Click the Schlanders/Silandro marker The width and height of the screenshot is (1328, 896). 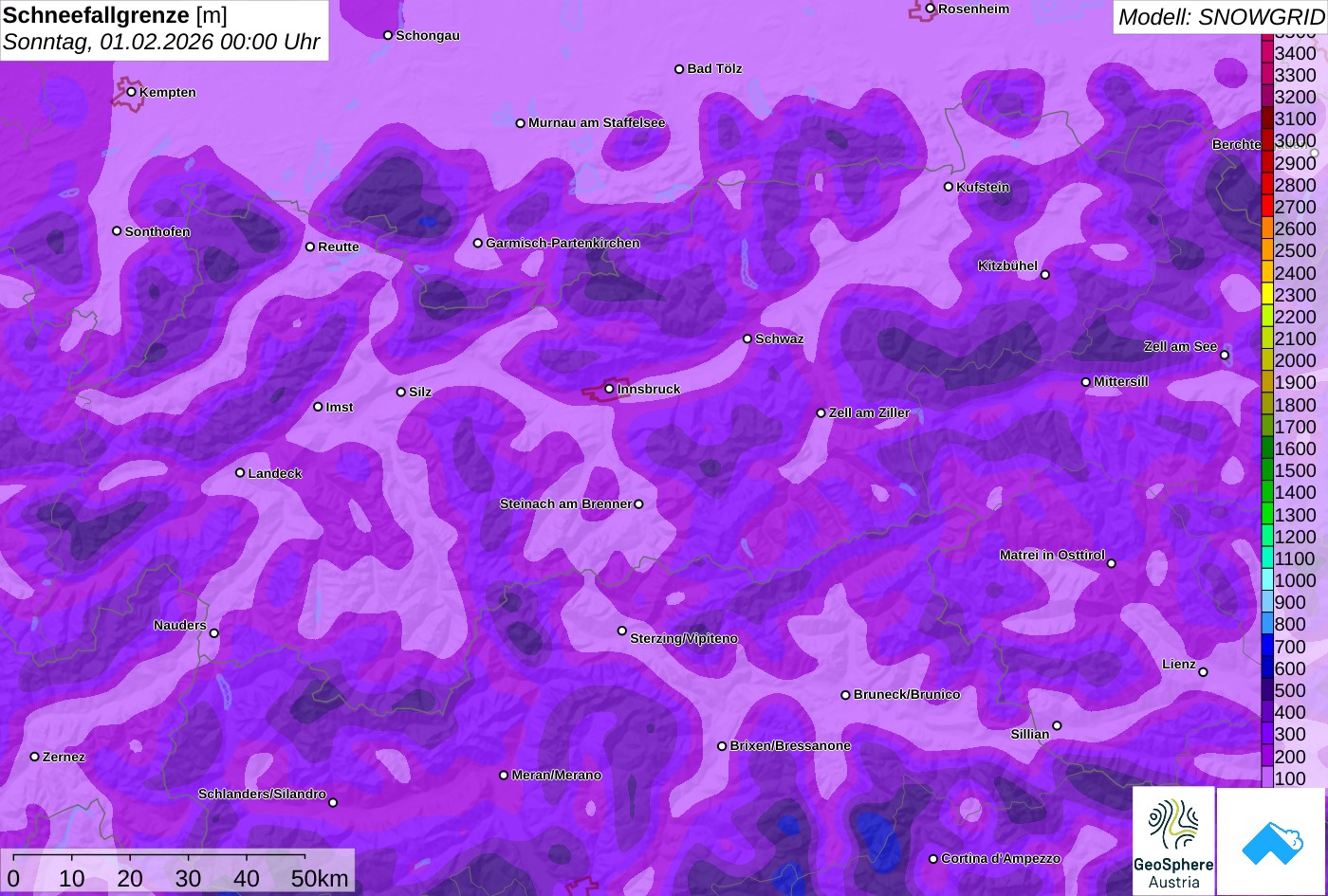[x=333, y=803]
